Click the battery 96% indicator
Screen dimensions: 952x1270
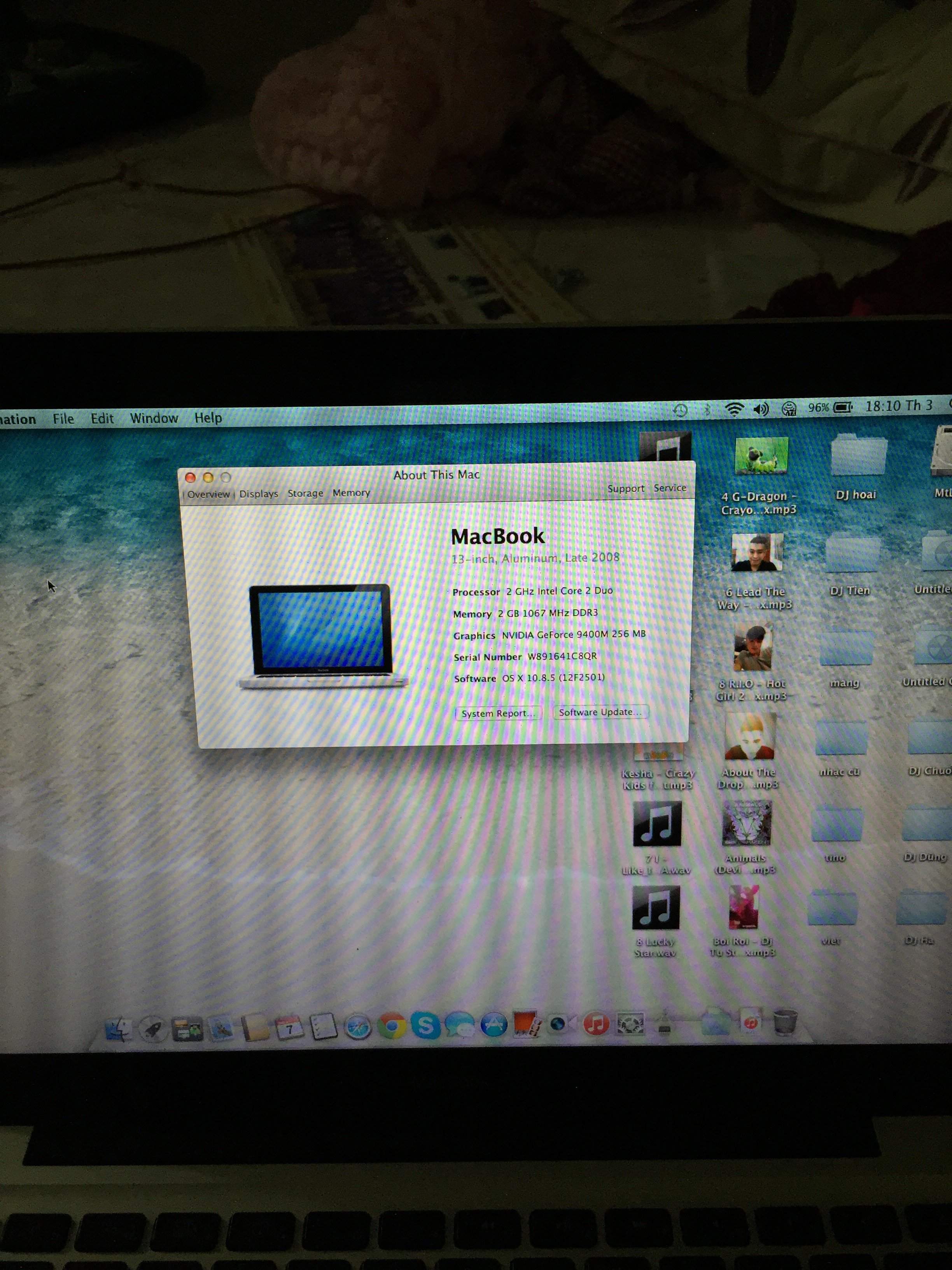pyautogui.click(x=830, y=407)
